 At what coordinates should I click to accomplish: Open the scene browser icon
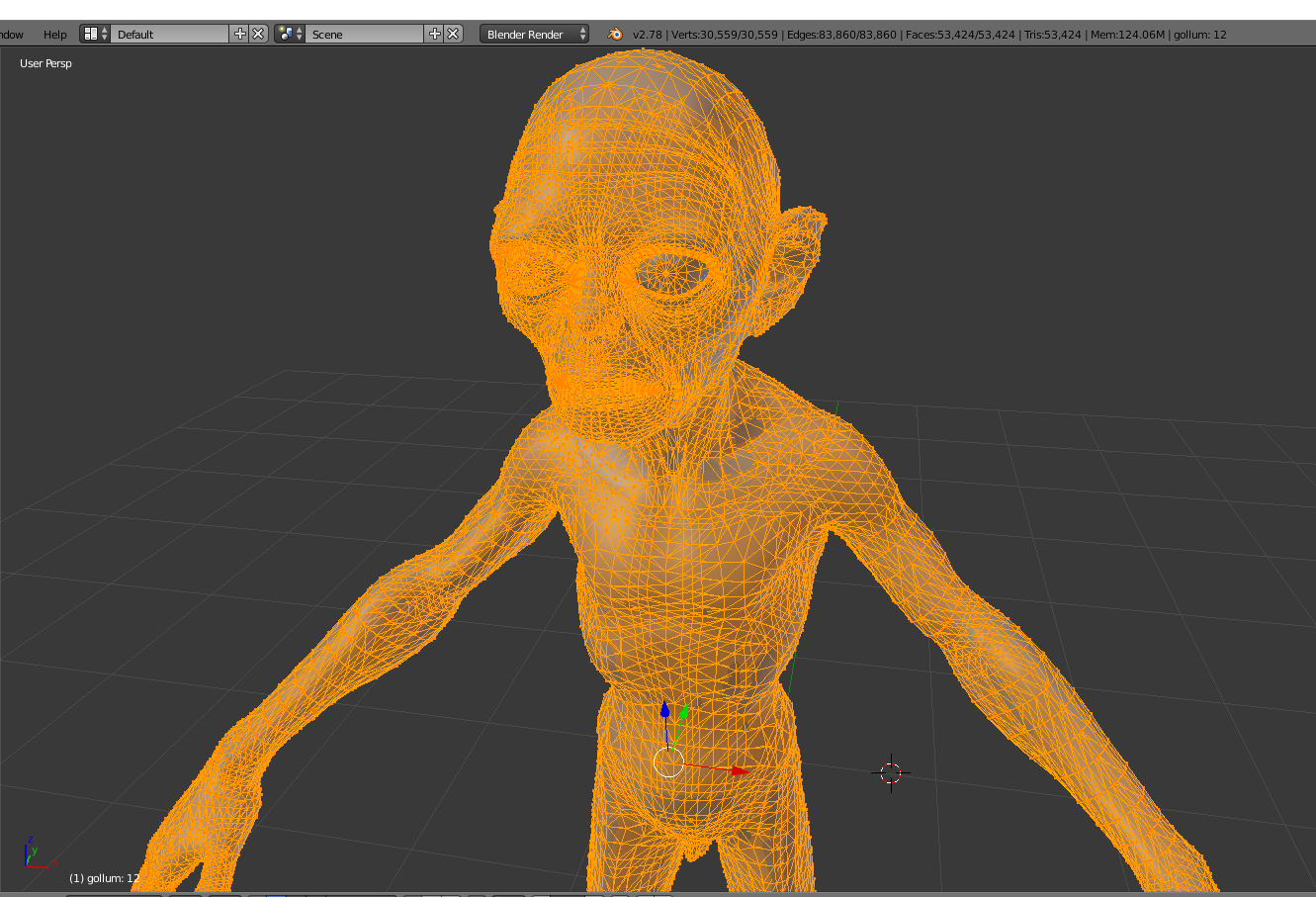coord(290,34)
